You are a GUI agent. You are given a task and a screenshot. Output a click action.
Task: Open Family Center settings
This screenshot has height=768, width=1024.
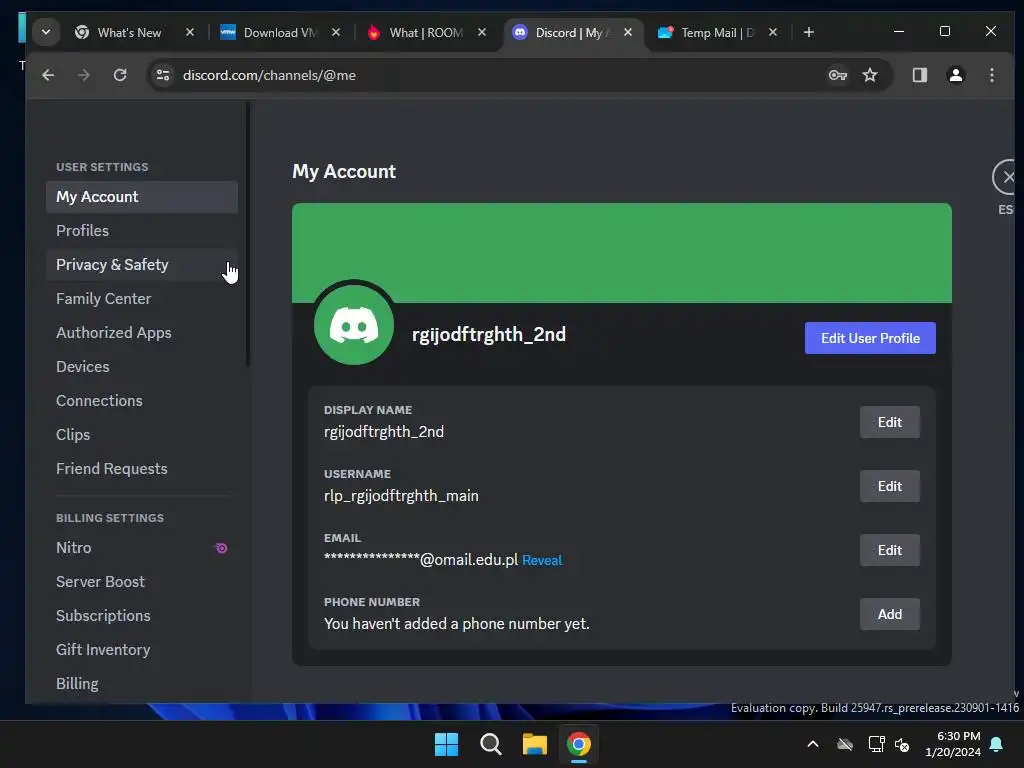pos(142,298)
